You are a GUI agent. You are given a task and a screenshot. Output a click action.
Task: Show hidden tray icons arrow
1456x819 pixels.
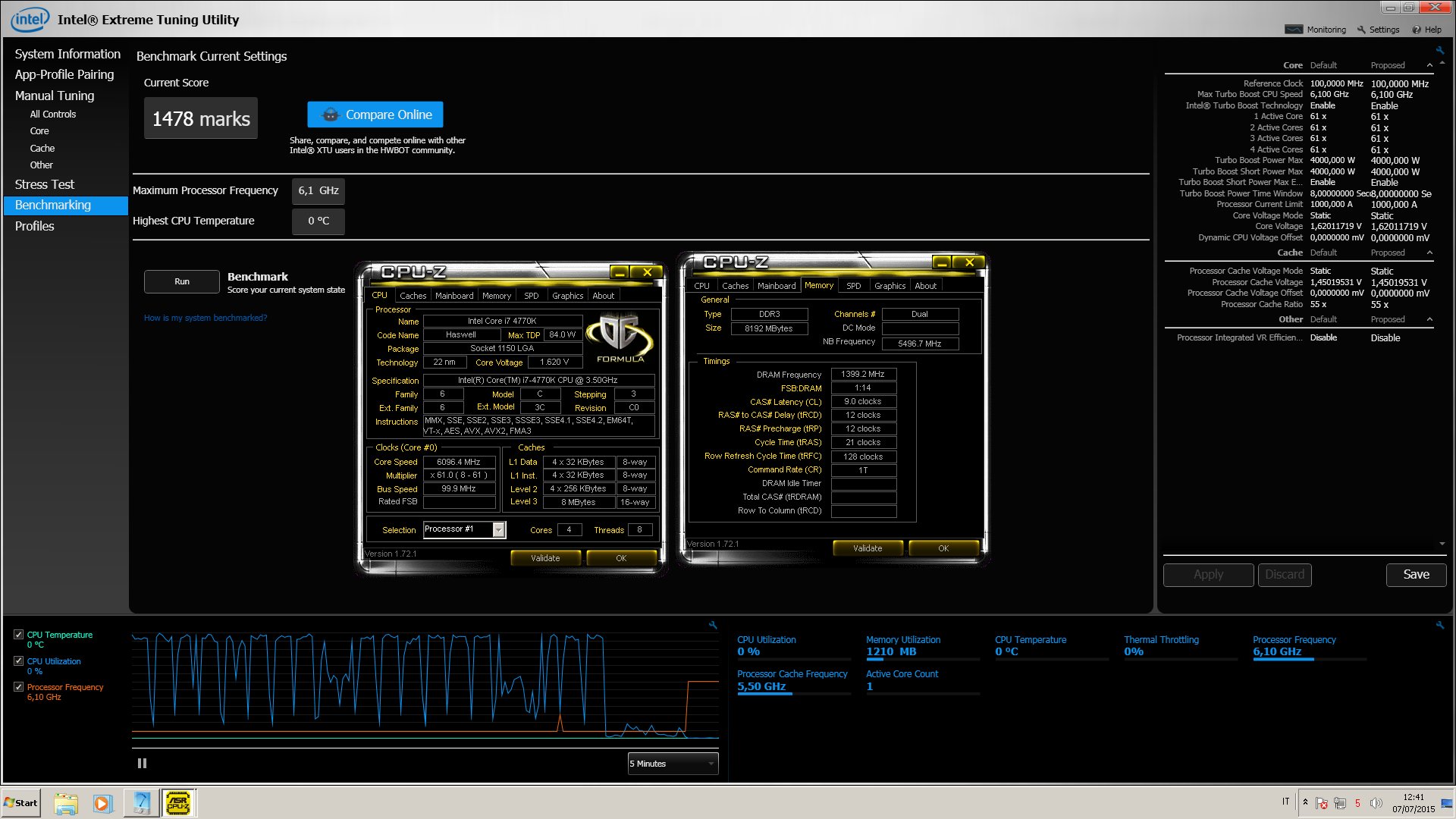coord(1305,802)
